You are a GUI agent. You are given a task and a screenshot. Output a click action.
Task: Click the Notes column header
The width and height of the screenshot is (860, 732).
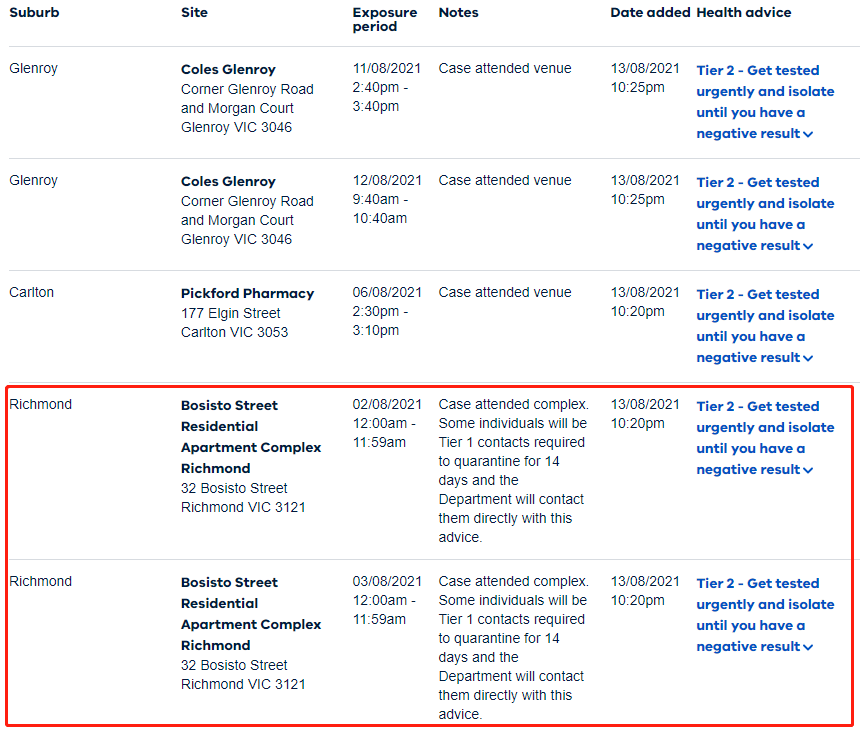458,13
